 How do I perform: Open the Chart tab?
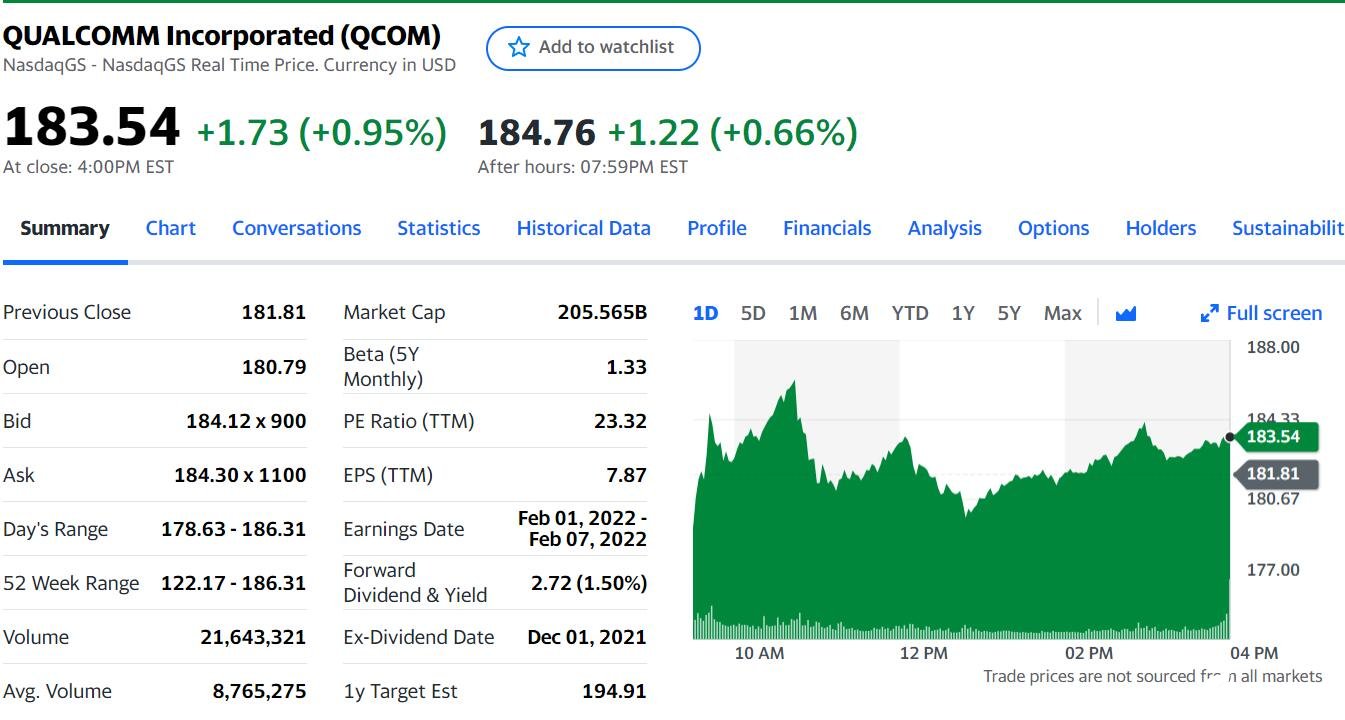171,228
